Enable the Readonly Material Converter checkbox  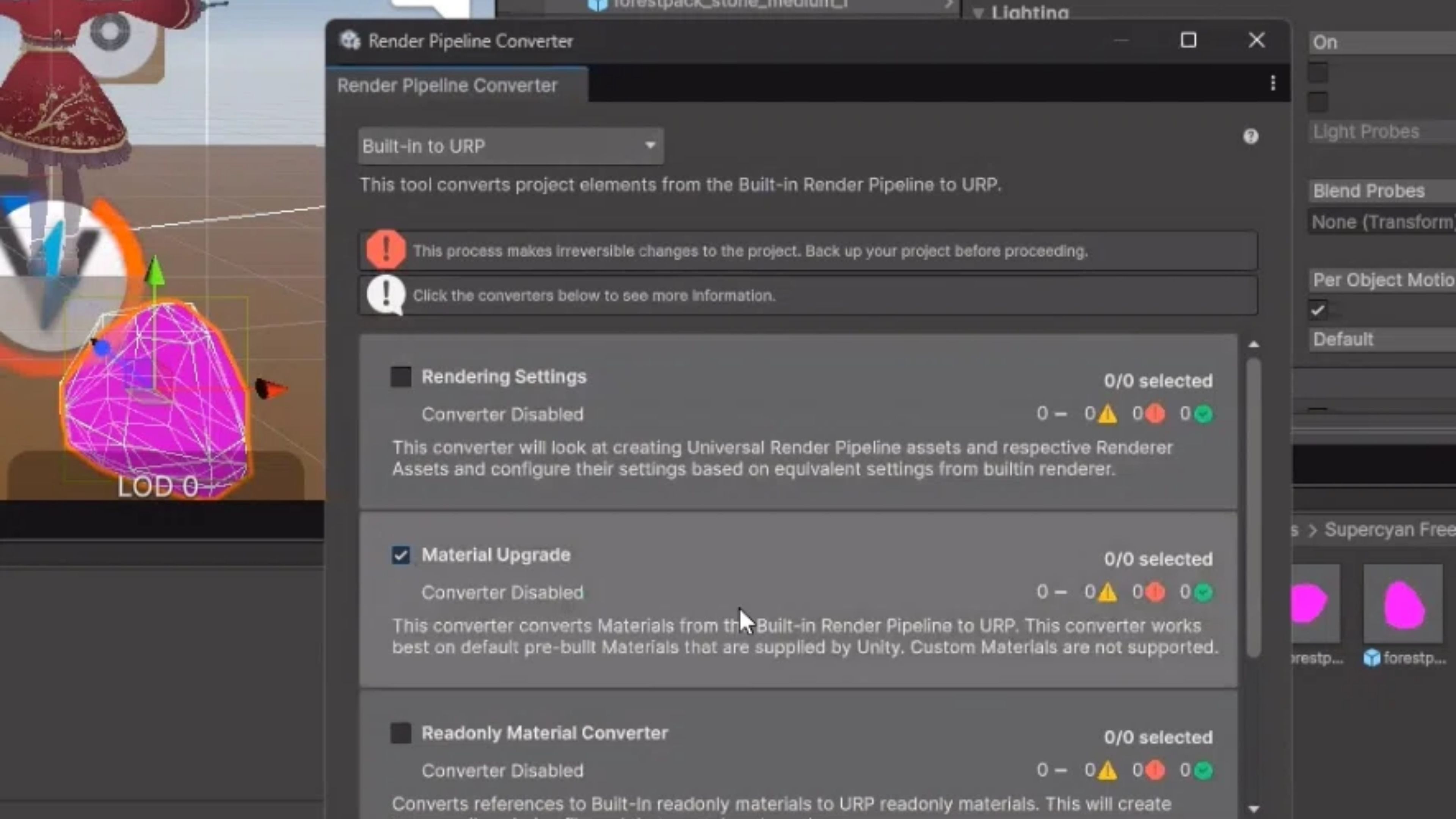401,733
